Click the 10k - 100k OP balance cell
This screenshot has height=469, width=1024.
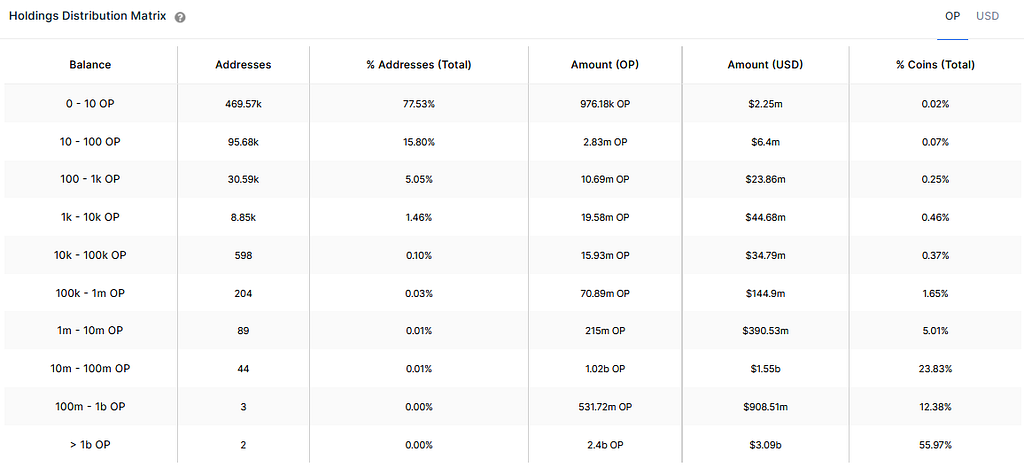pos(90,255)
